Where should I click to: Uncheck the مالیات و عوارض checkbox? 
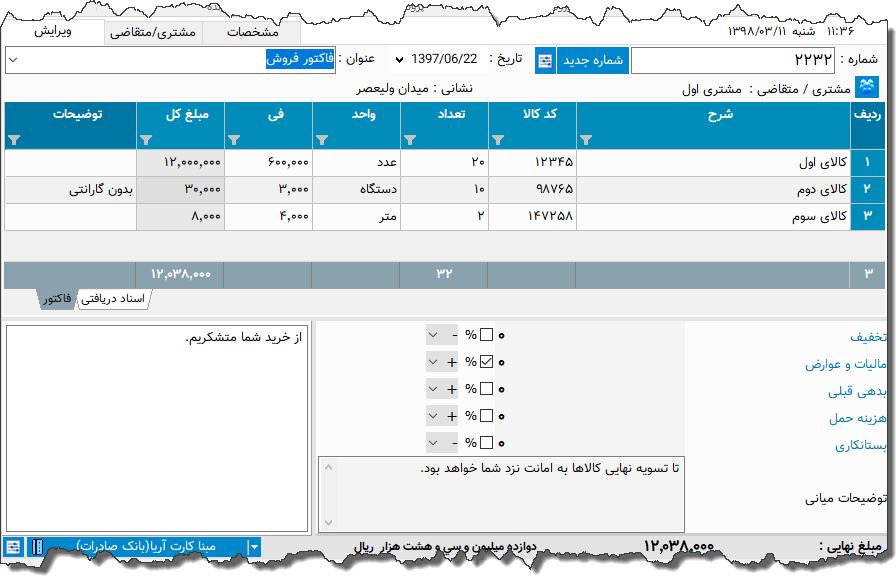pos(487,362)
